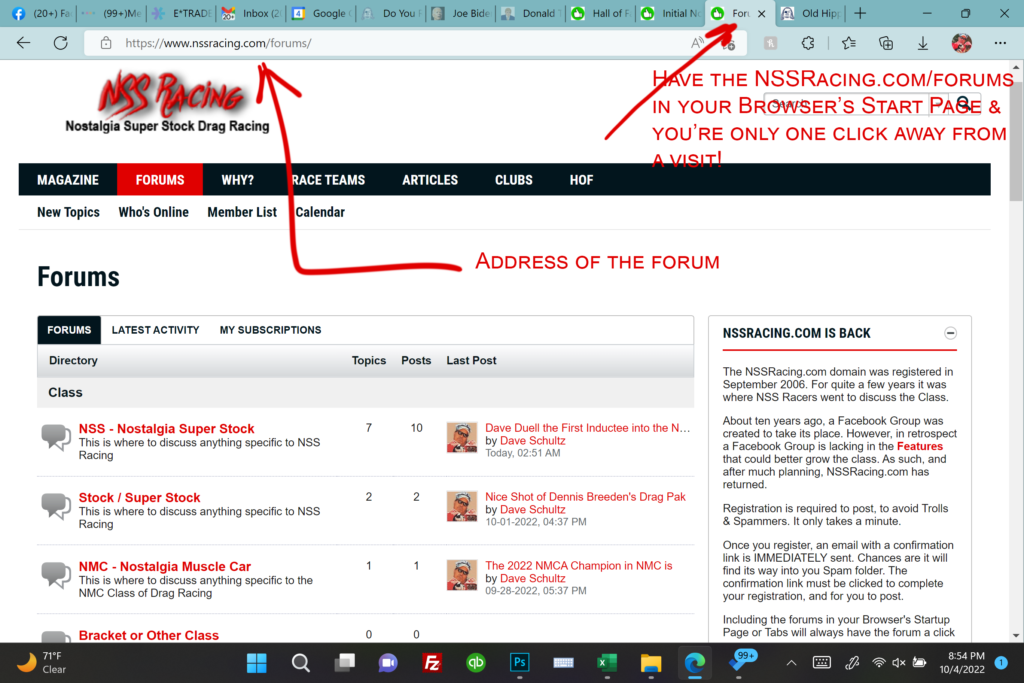
Task: Open the WHY? navigation item
Action: pos(237,180)
